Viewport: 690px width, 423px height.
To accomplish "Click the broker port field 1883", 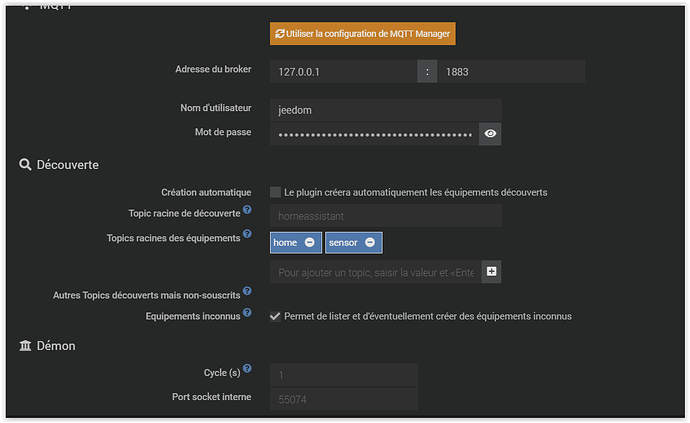I will [x=511, y=72].
